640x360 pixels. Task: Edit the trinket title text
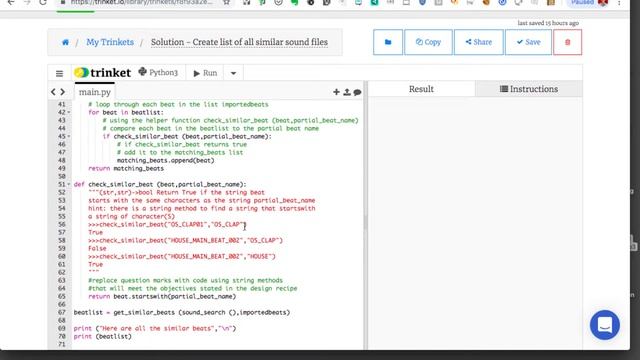[239, 42]
